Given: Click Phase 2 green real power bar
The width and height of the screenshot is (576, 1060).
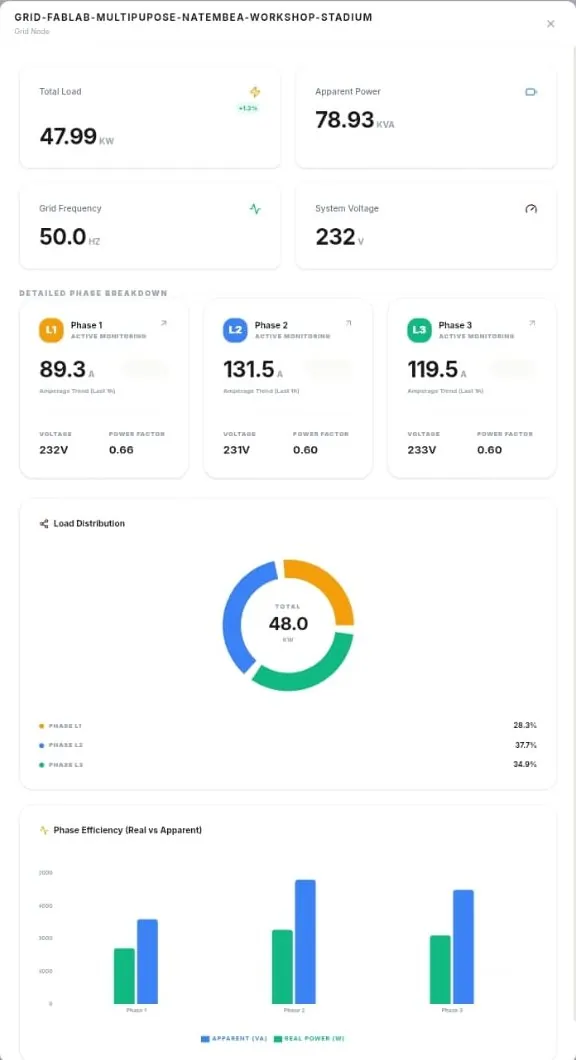Looking at the screenshot, I should [x=282, y=967].
